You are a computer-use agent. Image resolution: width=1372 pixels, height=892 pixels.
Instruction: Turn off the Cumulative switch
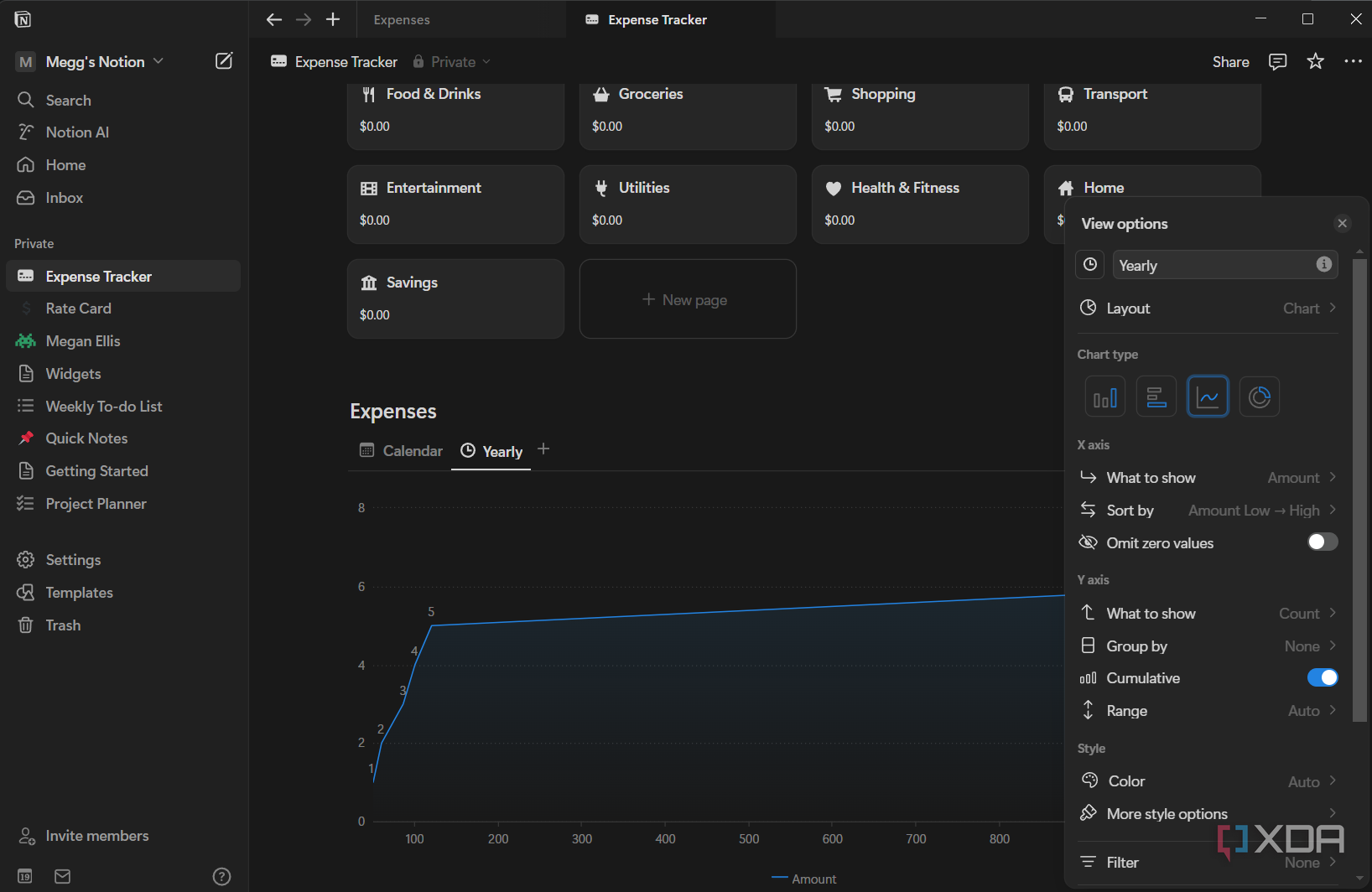[1323, 677]
